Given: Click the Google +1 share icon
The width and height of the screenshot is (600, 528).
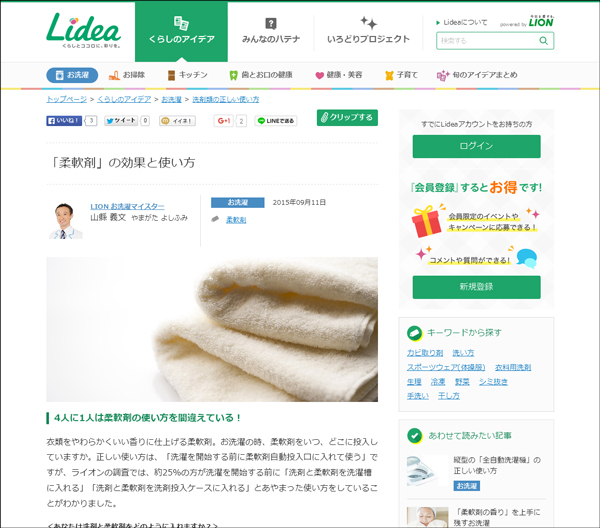Looking at the screenshot, I should click(x=223, y=121).
